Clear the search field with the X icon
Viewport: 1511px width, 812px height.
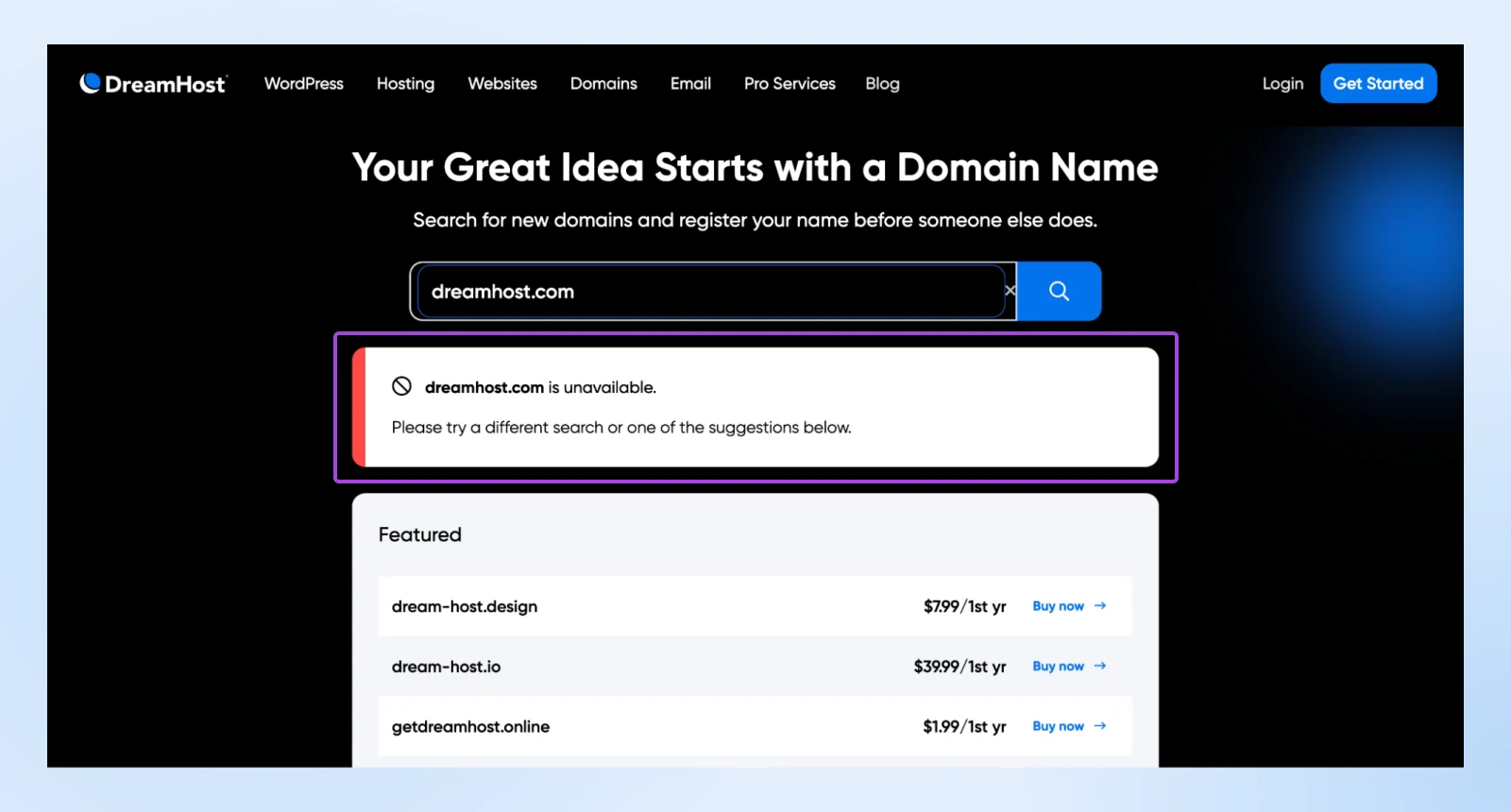(x=1010, y=291)
